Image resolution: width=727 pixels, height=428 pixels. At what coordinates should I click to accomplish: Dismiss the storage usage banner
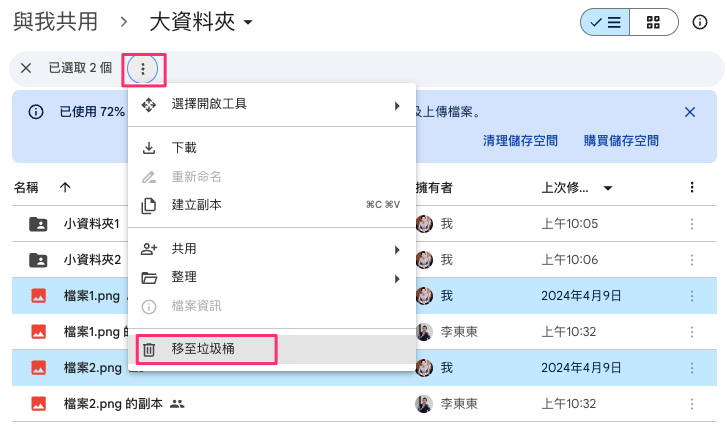point(690,112)
